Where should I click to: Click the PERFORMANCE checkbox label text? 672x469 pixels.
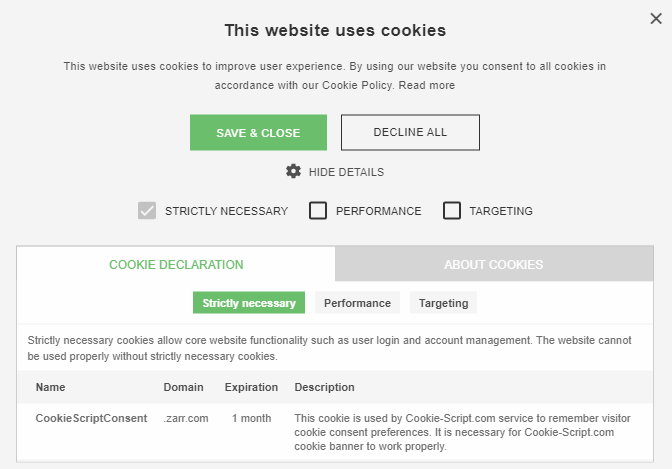pyautogui.click(x=378, y=211)
